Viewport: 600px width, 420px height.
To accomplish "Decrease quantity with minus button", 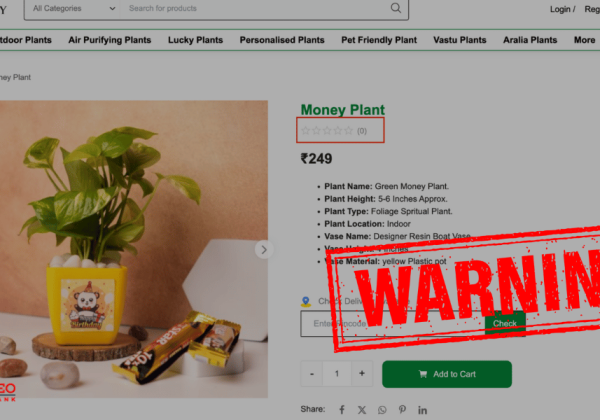I will pos(312,373).
